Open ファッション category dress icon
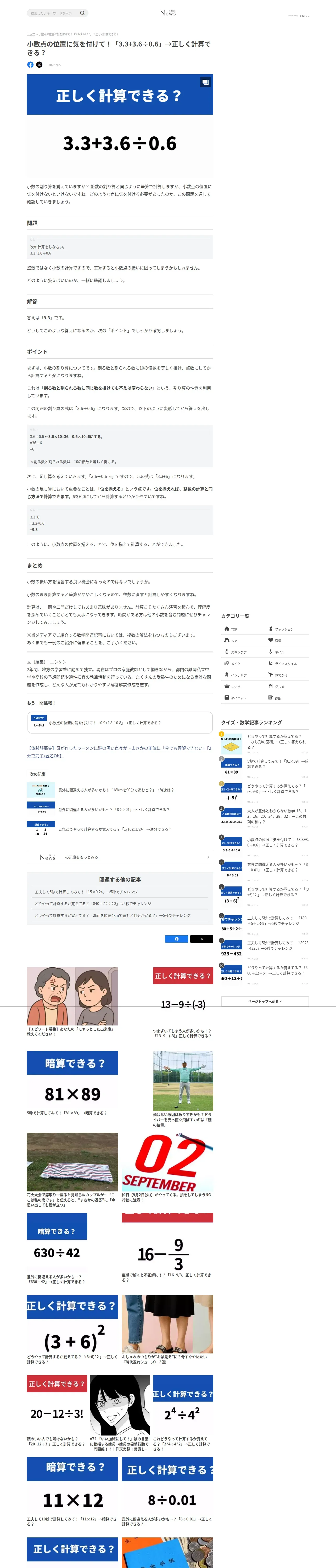Viewport: 336px width, 1568px height. pyautogui.click(x=271, y=629)
